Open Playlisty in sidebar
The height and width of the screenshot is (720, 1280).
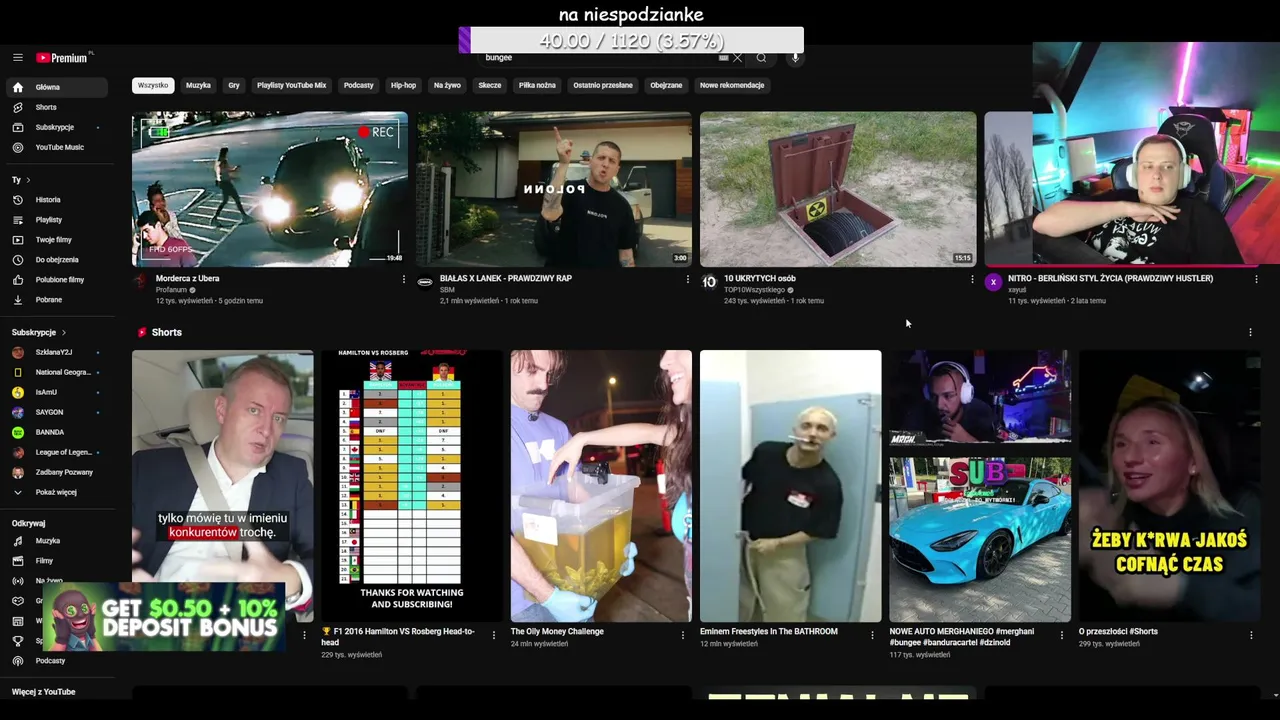[56, 220]
